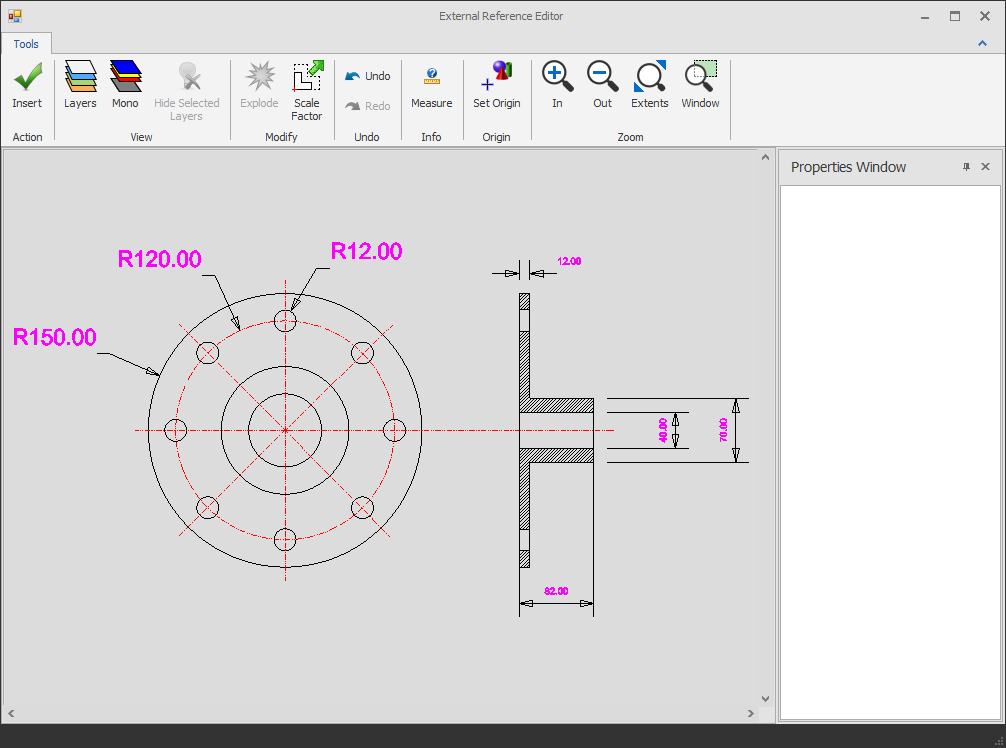This screenshot has width=1006, height=748.
Task: Zoom Out of the drawing
Action: [x=602, y=85]
